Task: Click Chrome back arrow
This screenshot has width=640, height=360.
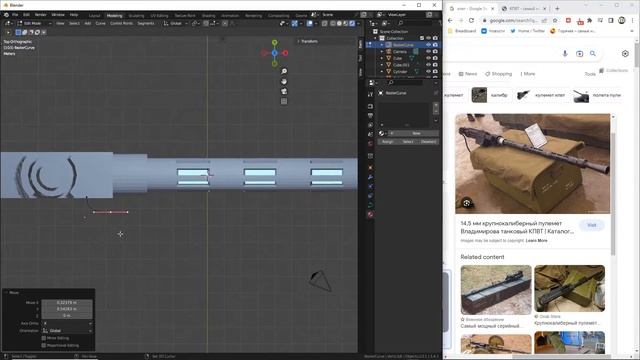Action: tap(450, 20)
